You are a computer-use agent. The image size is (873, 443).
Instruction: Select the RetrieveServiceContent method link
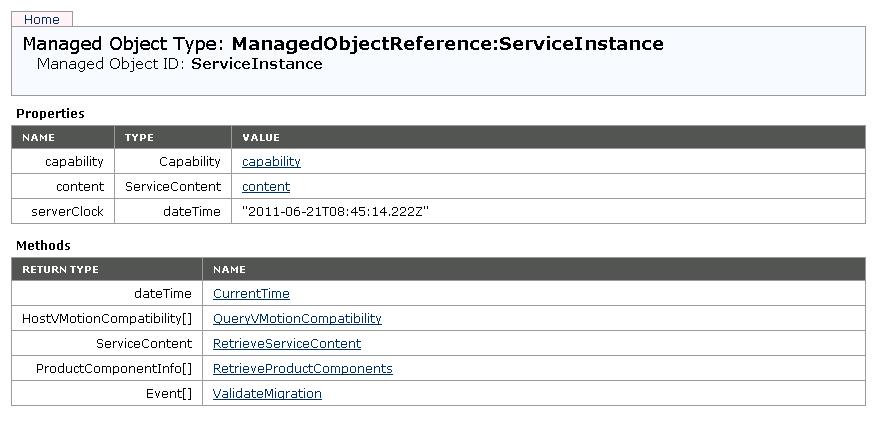[x=287, y=343]
